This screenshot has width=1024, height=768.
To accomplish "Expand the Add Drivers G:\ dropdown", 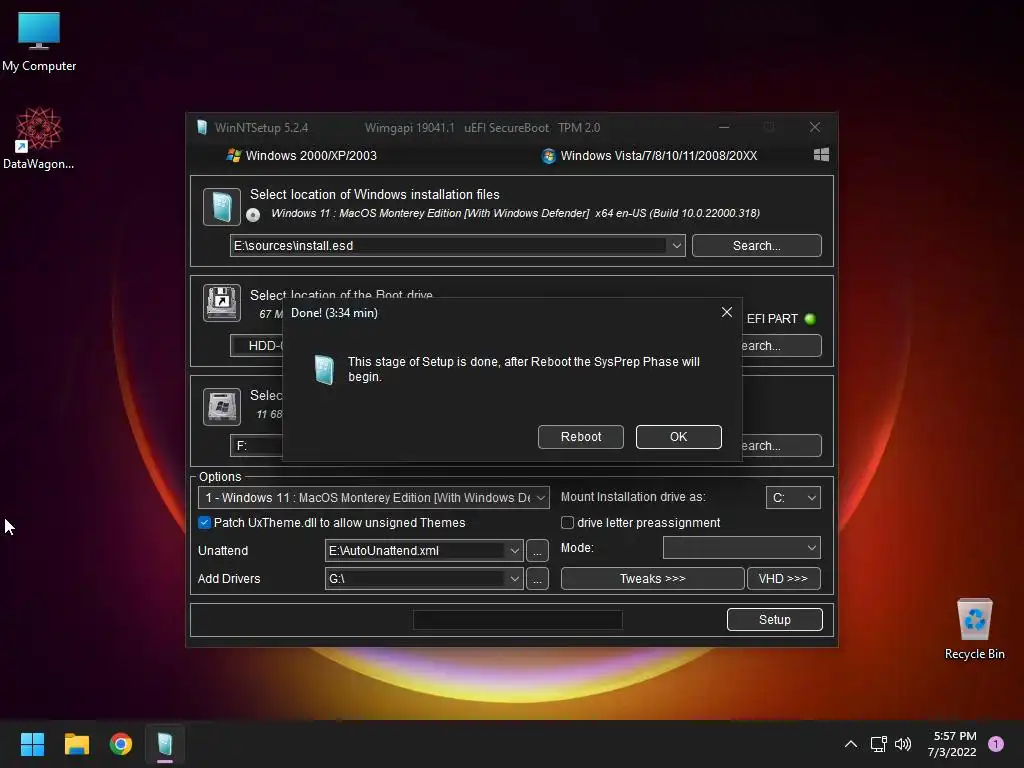I will click(x=515, y=579).
